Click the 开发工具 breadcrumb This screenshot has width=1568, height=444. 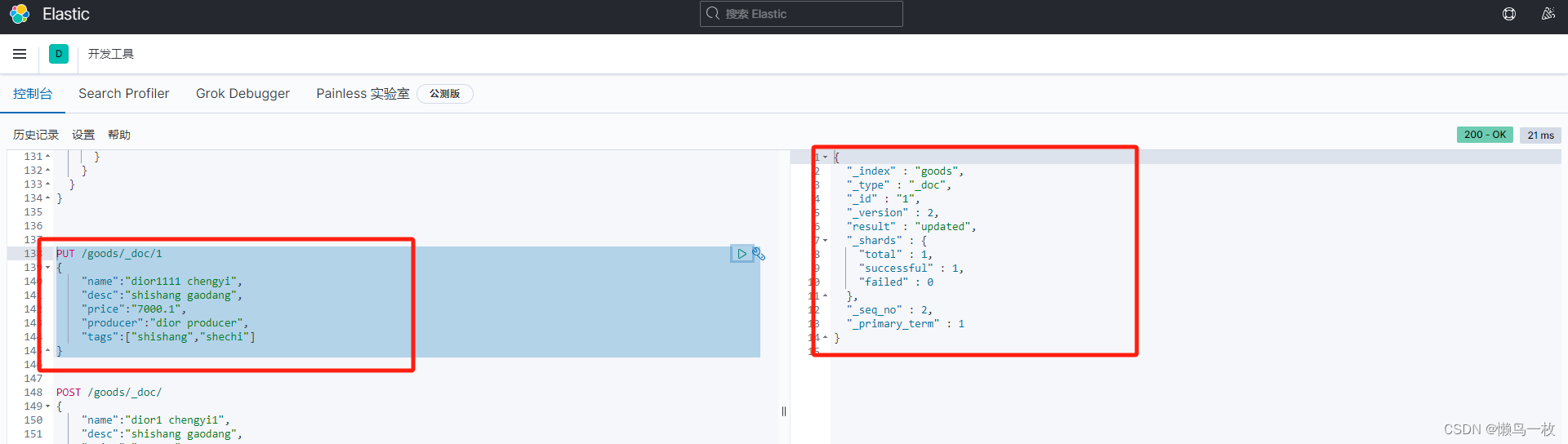(111, 54)
